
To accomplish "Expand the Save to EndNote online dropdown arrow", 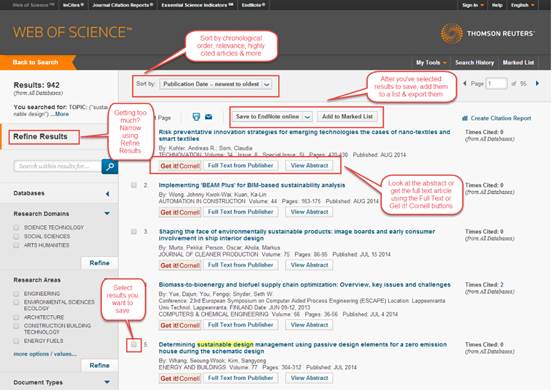I will 307,117.
